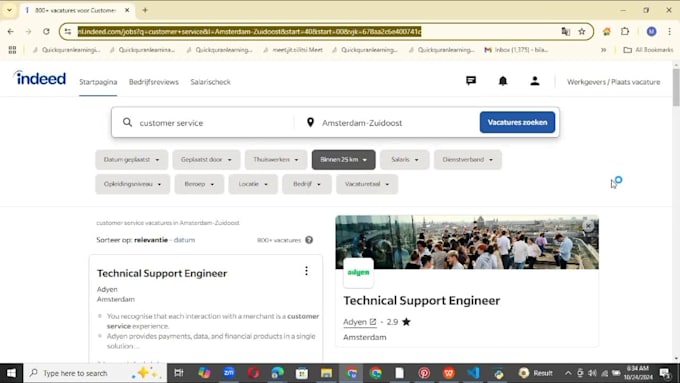Open Microsoft Store from the taskbar
Viewport: 680px width, 383px height.
point(302,373)
